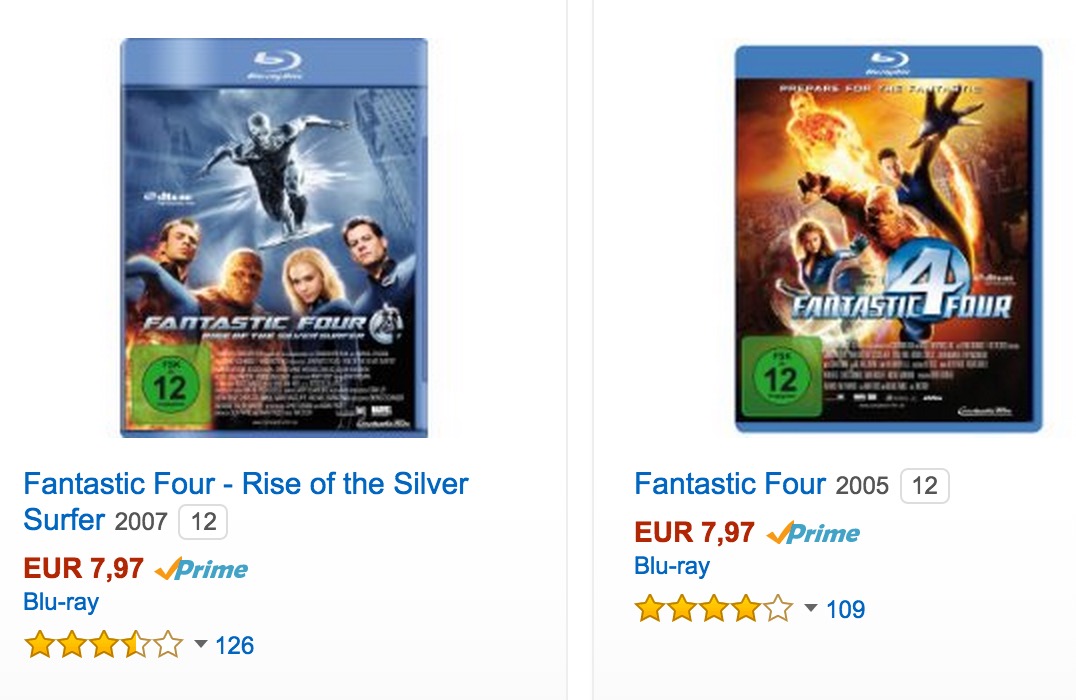The height and width of the screenshot is (700, 1076).
Task: View the 109 customer reviews
Action: click(846, 608)
